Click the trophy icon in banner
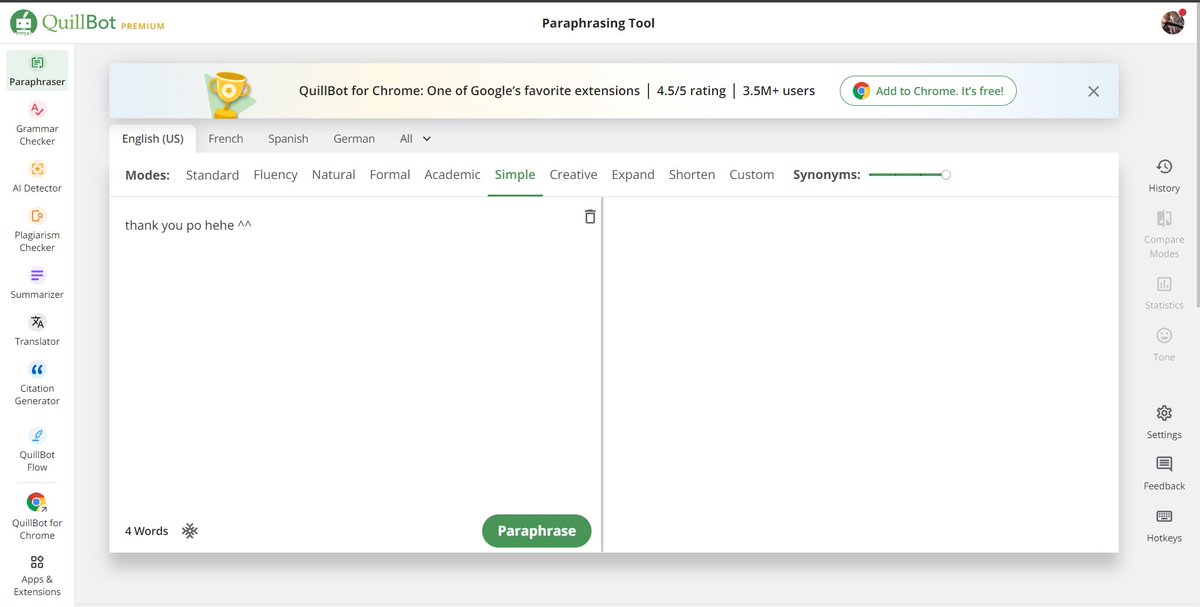1200x607 pixels. tap(232, 93)
